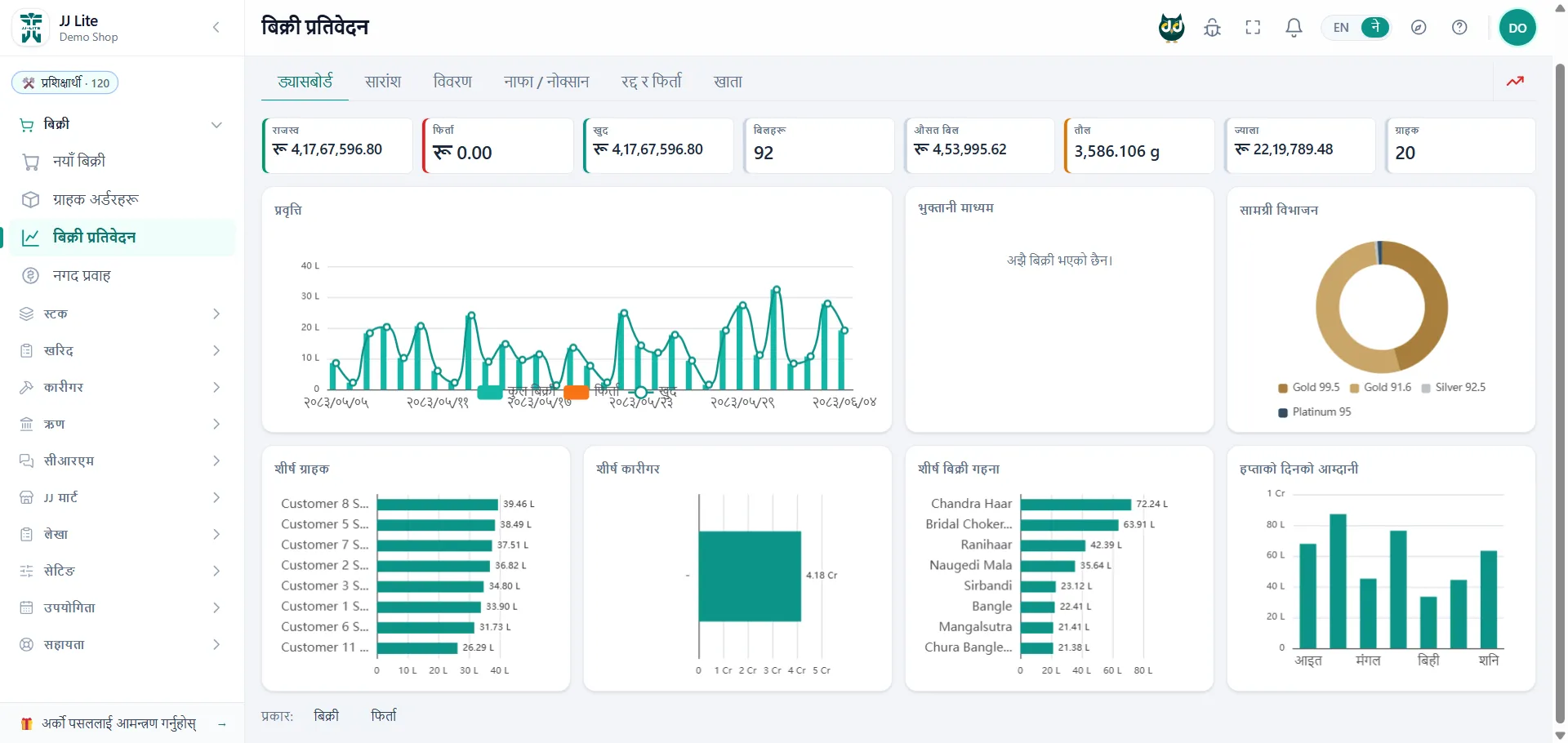Open the DO user avatar menu
The width and height of the screenshot is (1568, 743).
(x=1517, y=28)
